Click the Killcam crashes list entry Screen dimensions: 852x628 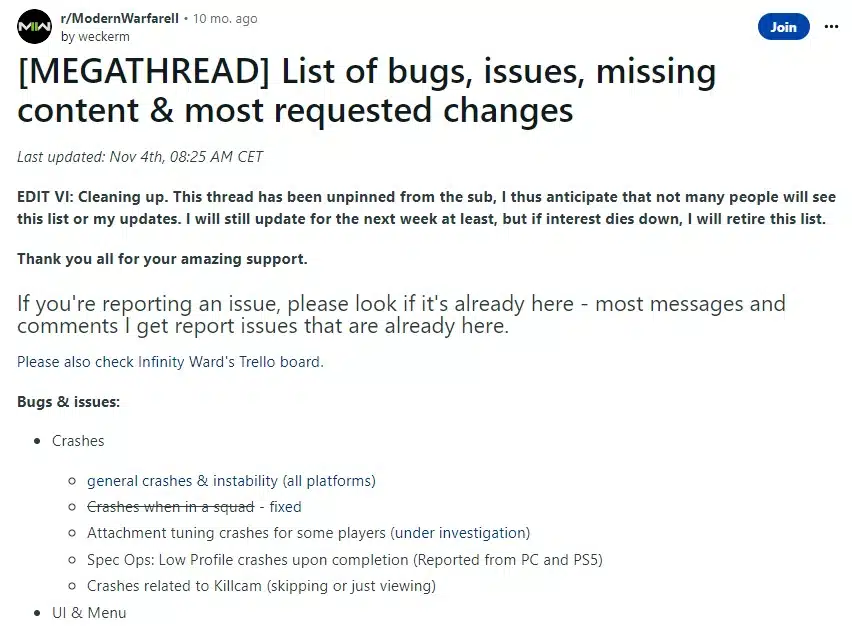pyautogui.click(x=261, y=585)
